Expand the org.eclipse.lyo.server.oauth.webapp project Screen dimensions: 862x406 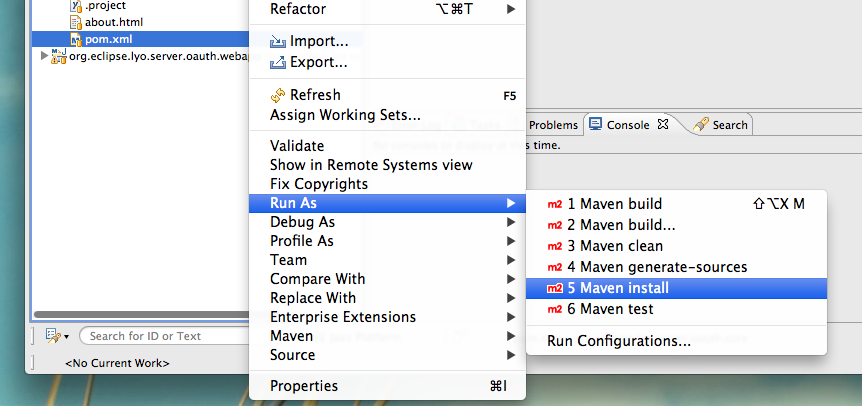(45, 55)
